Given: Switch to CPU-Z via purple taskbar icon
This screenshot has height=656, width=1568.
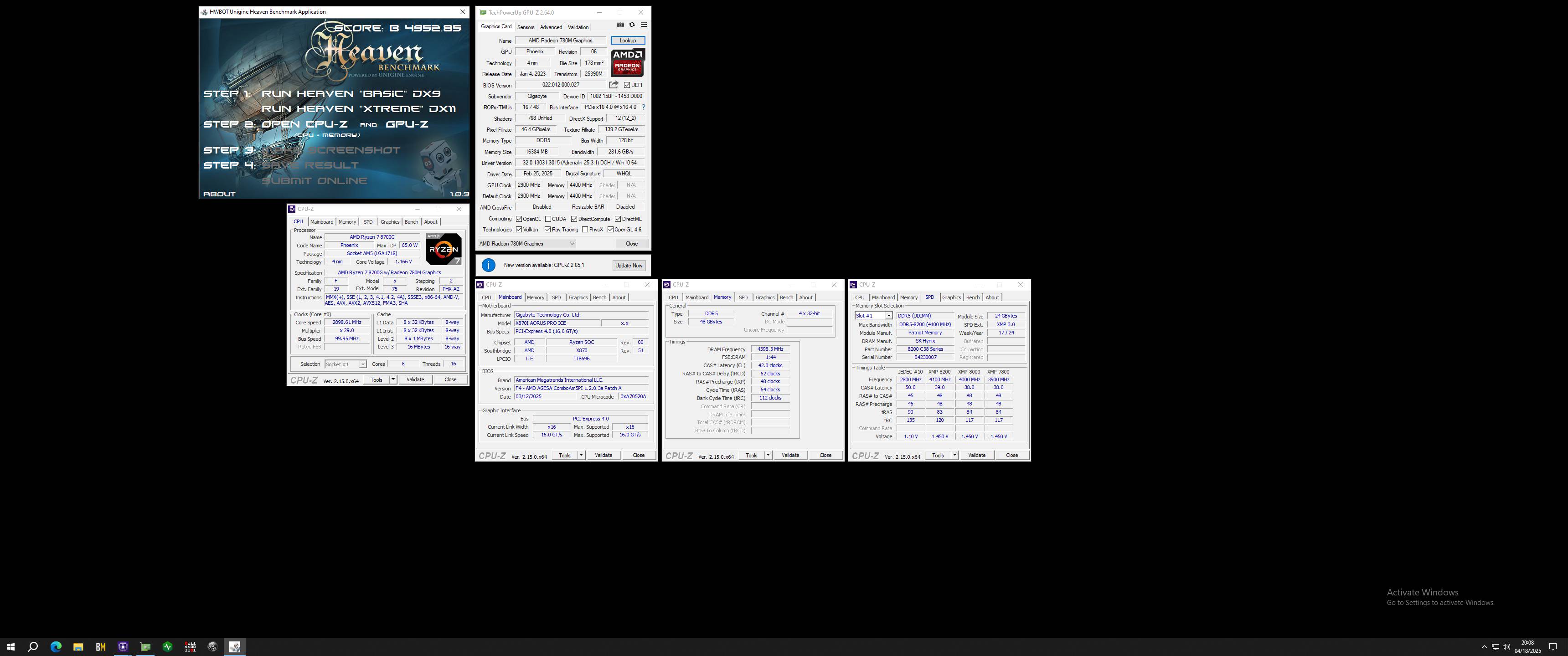Looking at the screenshot, I should 123,647.
